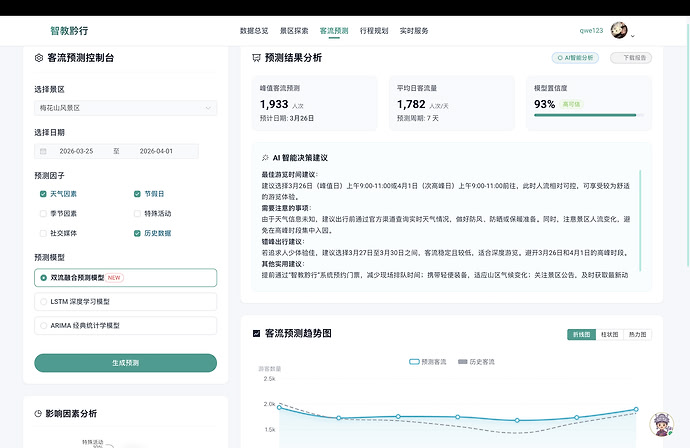The image size is (690, 448).
Task: Open the user avatar menu
Action: click(x=619, y=30)
